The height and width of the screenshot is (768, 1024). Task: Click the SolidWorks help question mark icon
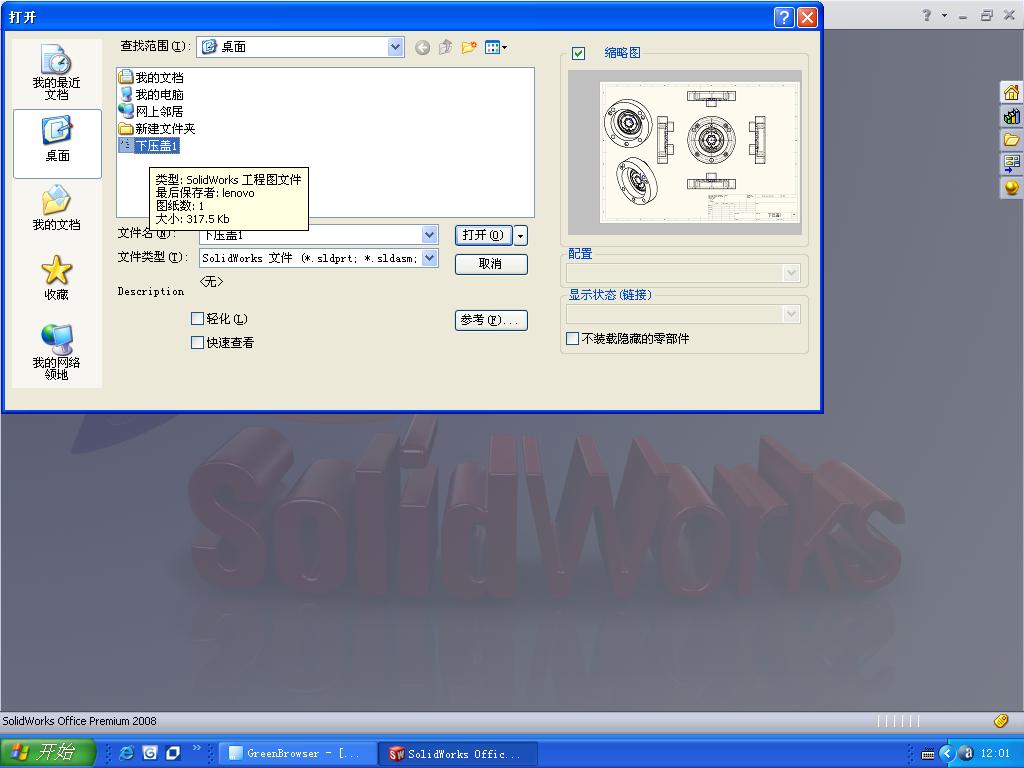coord(927,15)
